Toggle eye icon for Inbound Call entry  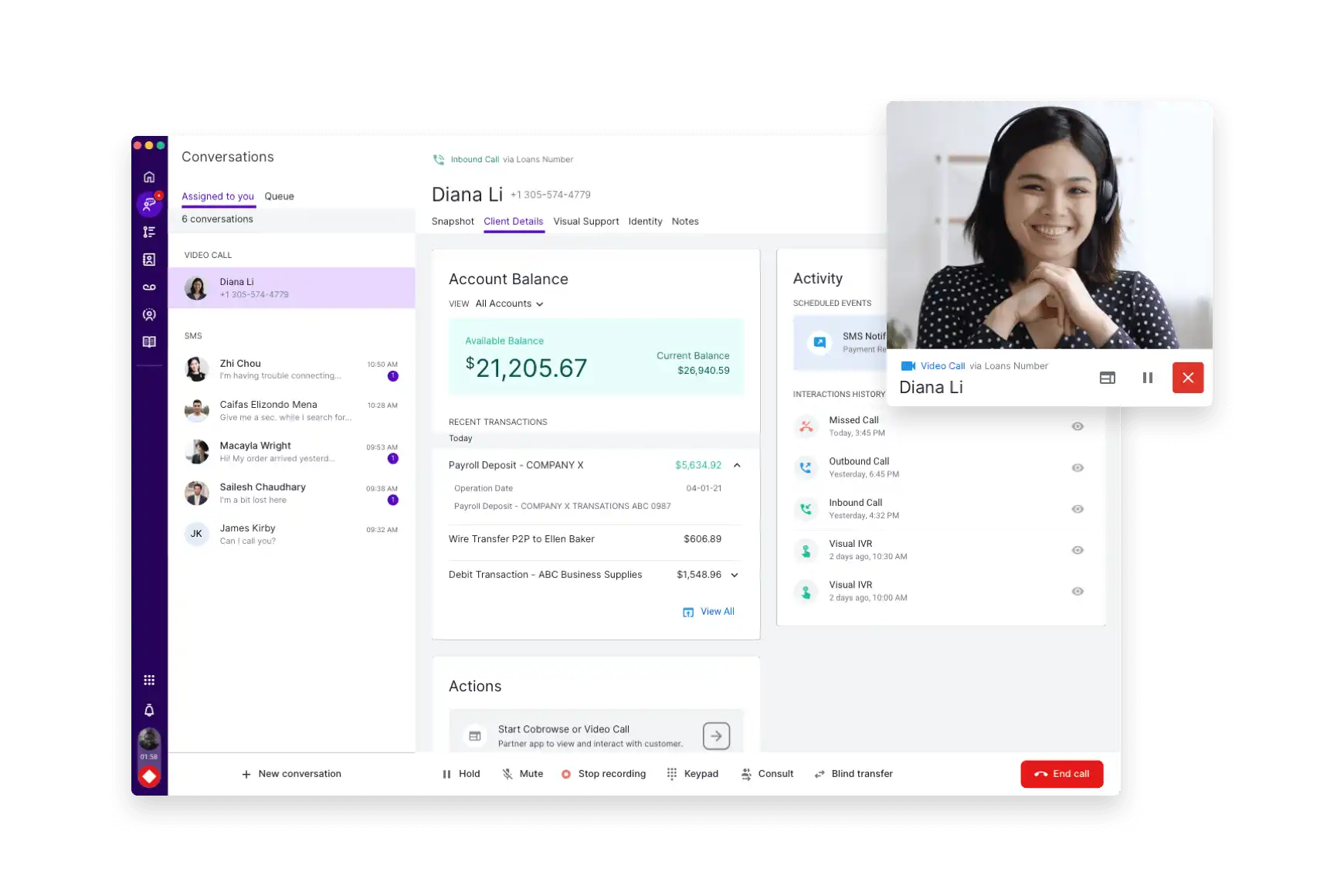[1078, 509]
